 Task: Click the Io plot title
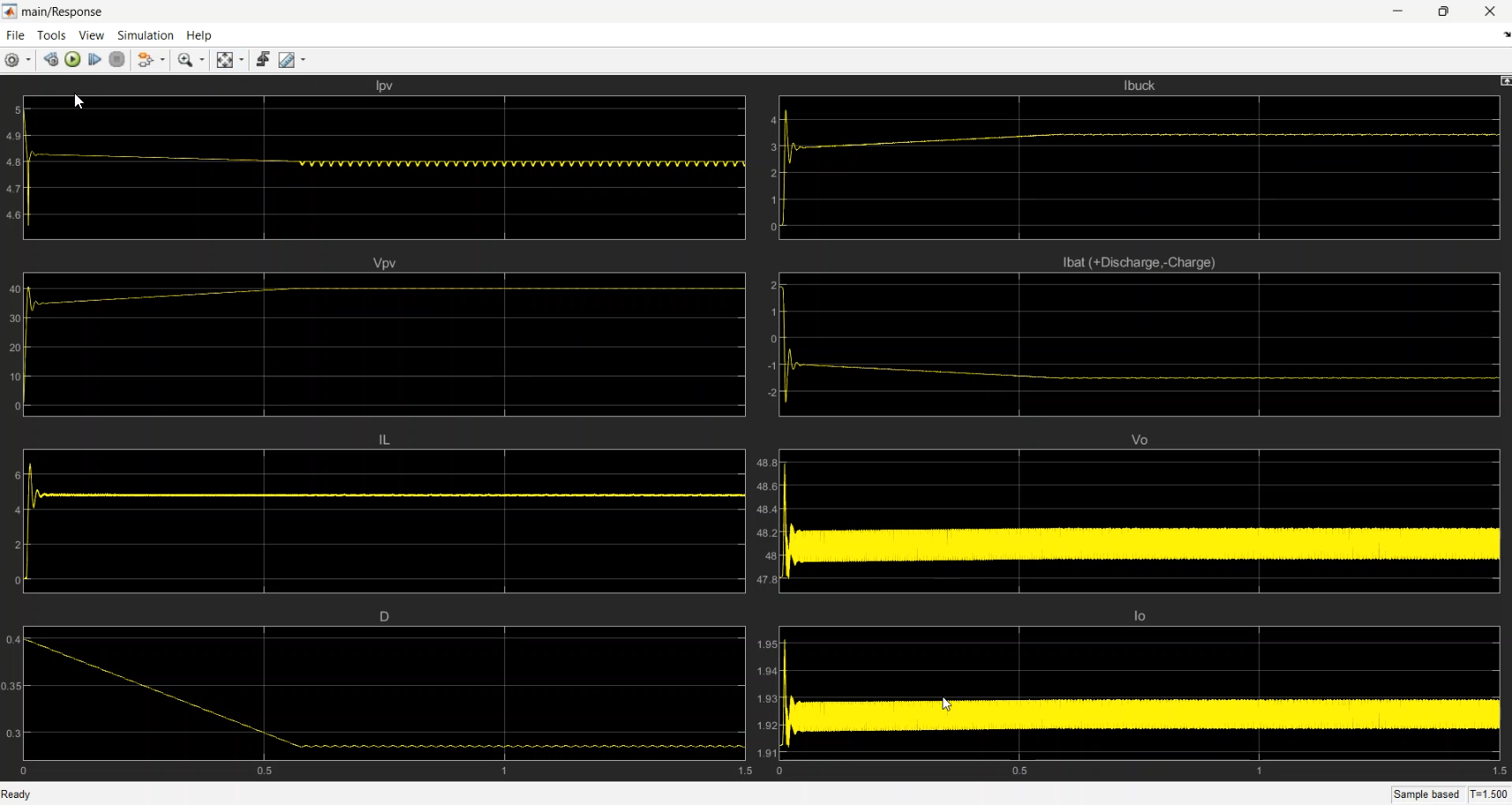(1139, 615)
